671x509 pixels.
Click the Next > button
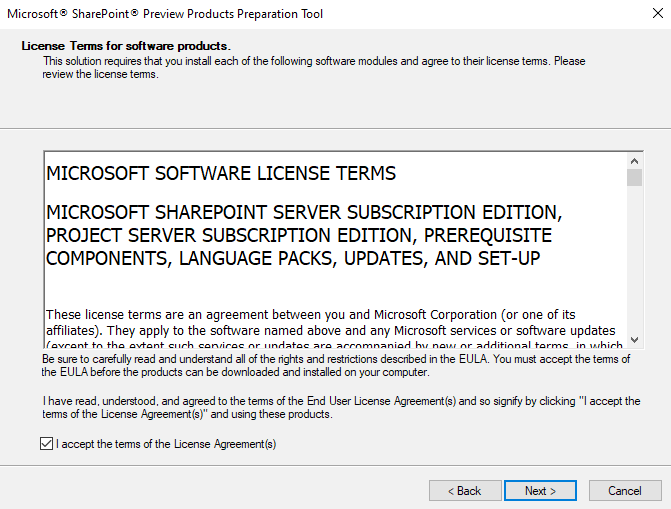tap(539, 491)
